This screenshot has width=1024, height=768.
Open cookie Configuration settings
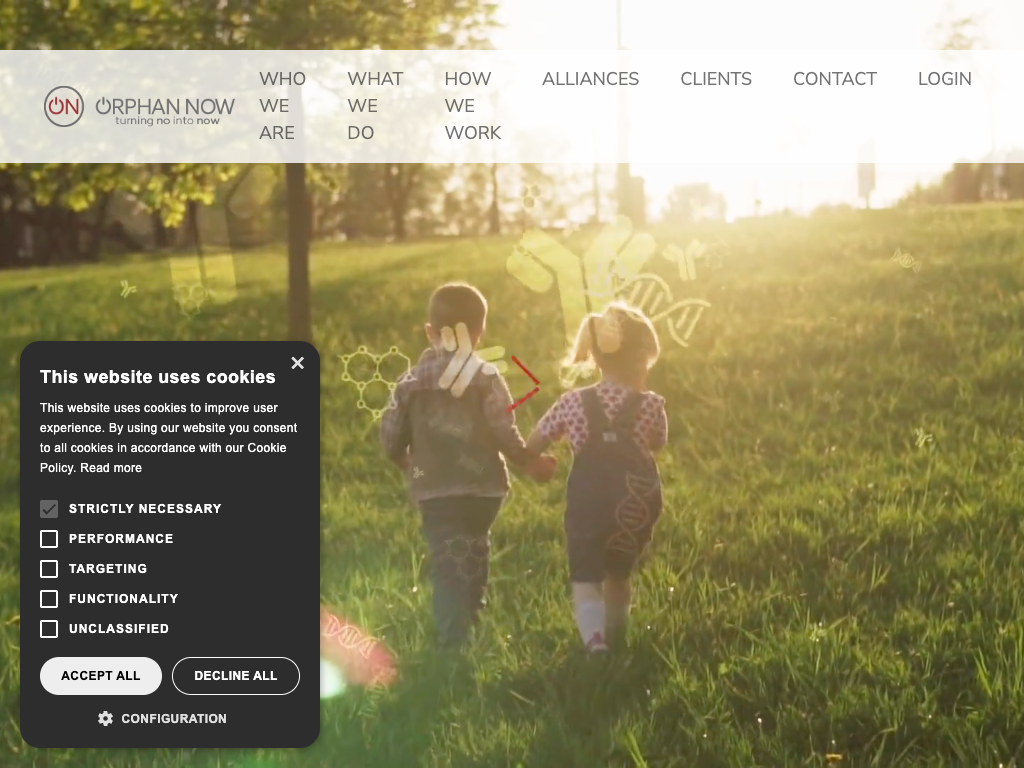pos(162,718)
